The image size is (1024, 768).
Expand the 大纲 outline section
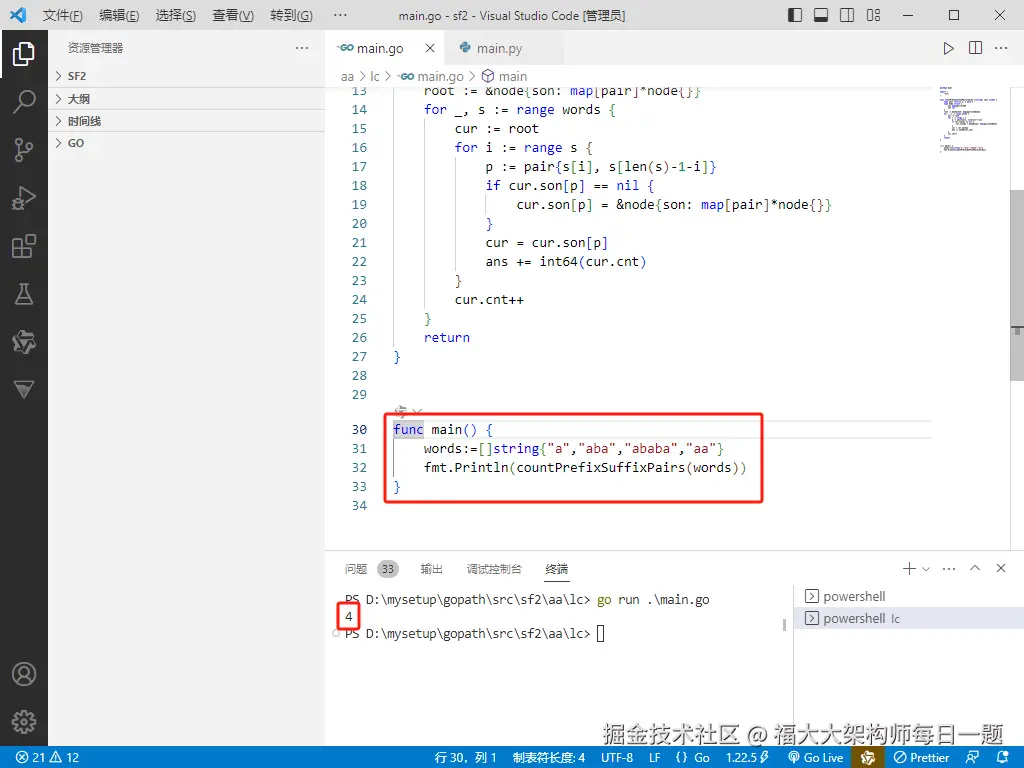pos(186,99)
